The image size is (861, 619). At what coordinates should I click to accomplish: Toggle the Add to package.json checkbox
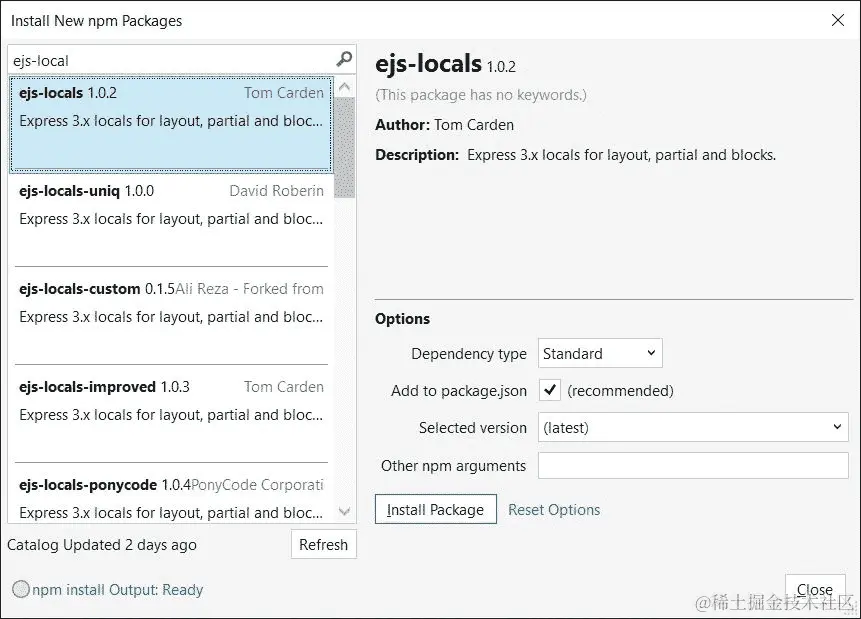[x=549, y=390]
